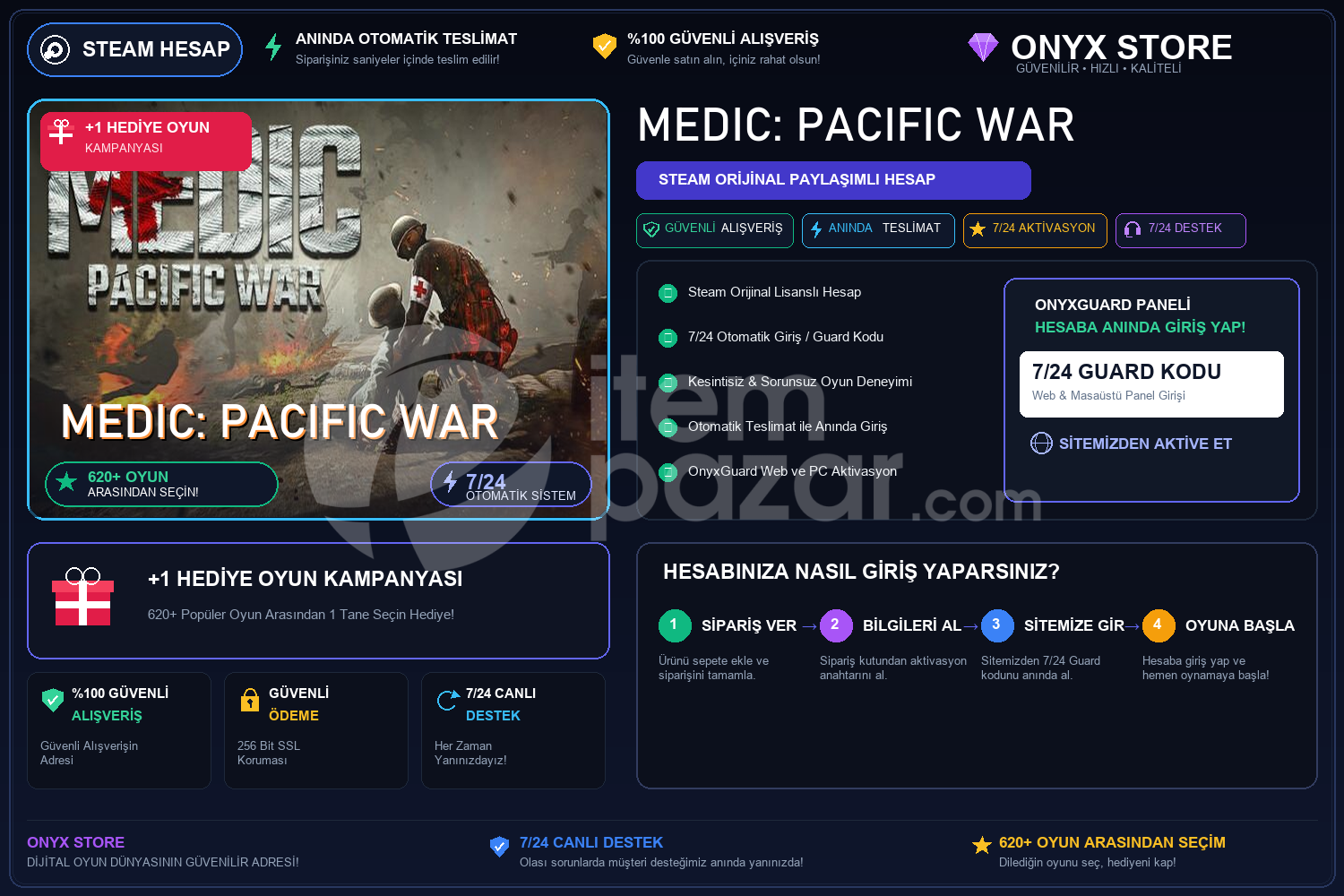Click the MEDIC: PACIFIC WAR heading

tap(856, 125)
